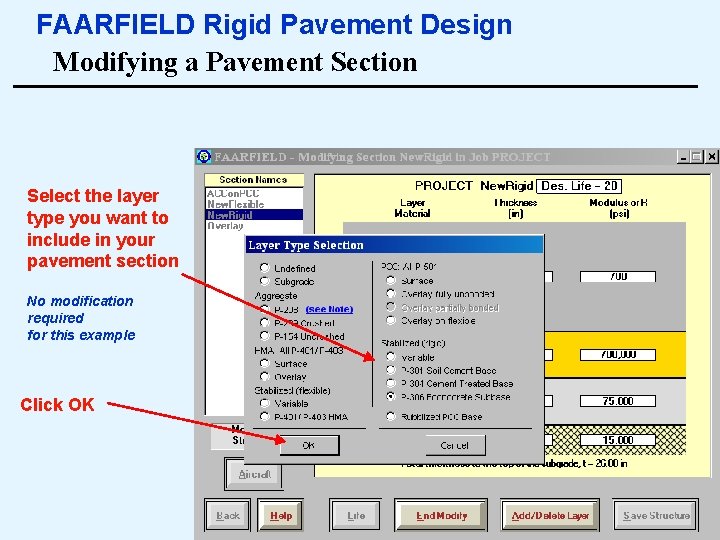Select Stabilized (rigid) Variable option
720x540 pixels.
[x=391, y=357]
